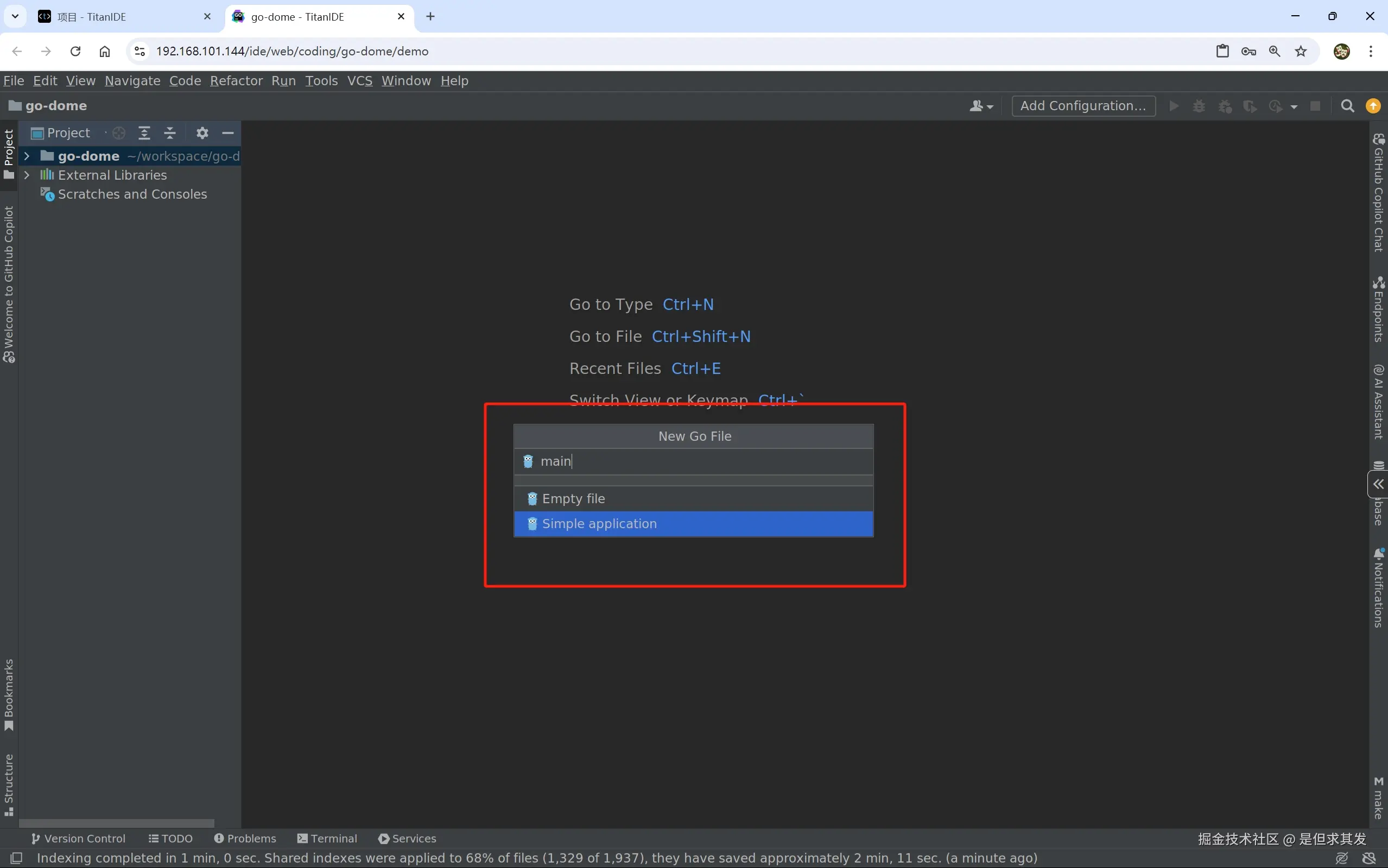Image resolution: width=1388 pixels, height=868 pixels.
Task: Click the Search Everywhere magnifier icon
Action: 1347,106
